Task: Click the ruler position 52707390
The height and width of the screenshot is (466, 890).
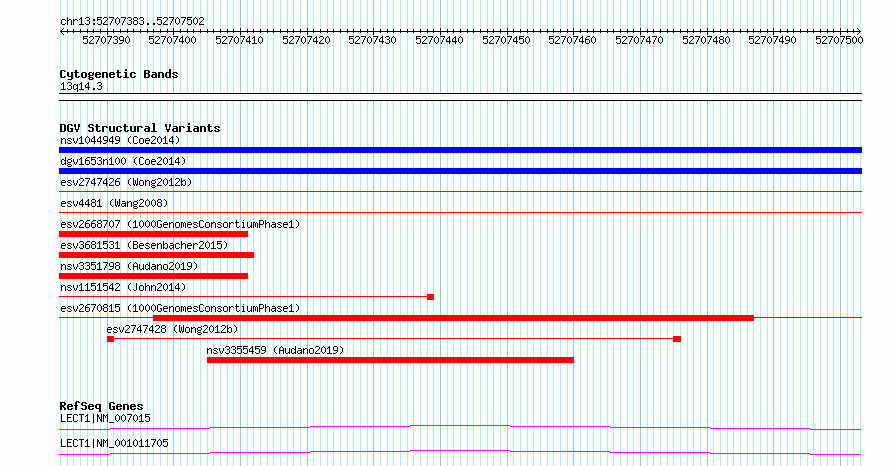Action: 106,40
